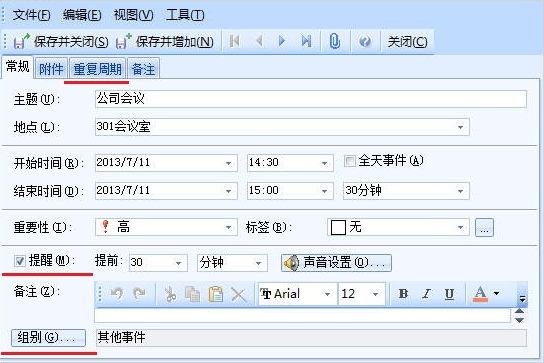Toggle the 全天事件 checkbox

click(349, 161)
